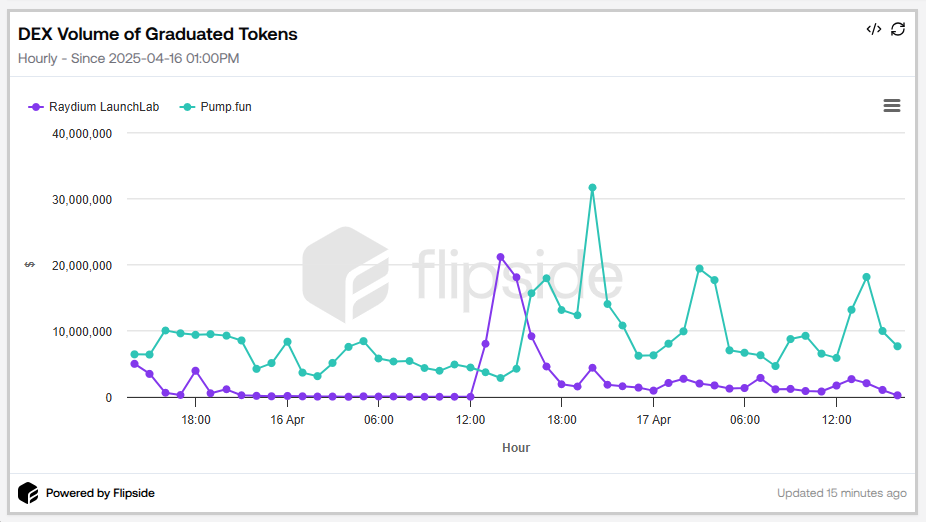Screen dimensions: 926x522
Task: Click the 16 Apr x-axis label
Action: pos(288,420)
